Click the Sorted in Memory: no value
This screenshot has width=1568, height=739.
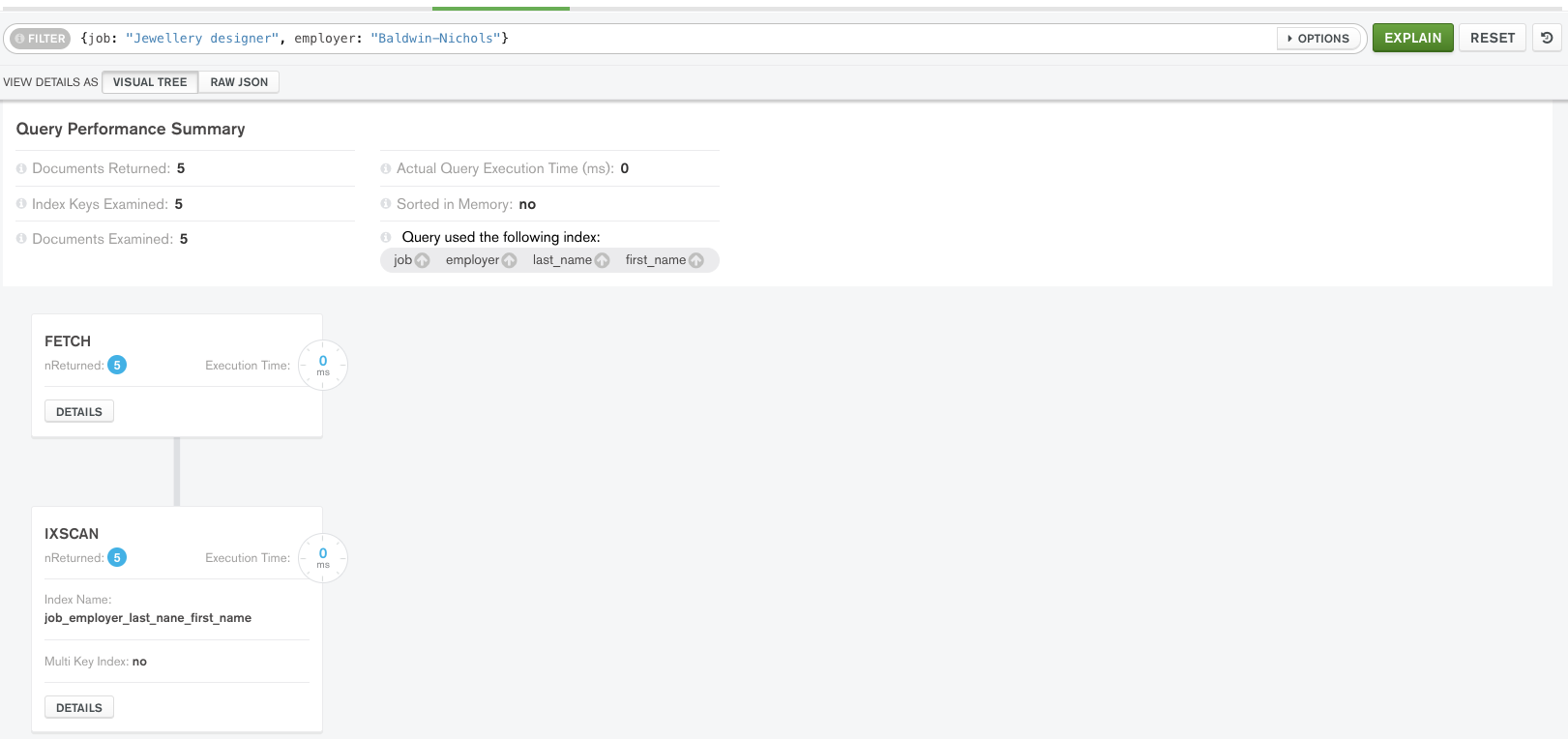[x=527, y=204]
